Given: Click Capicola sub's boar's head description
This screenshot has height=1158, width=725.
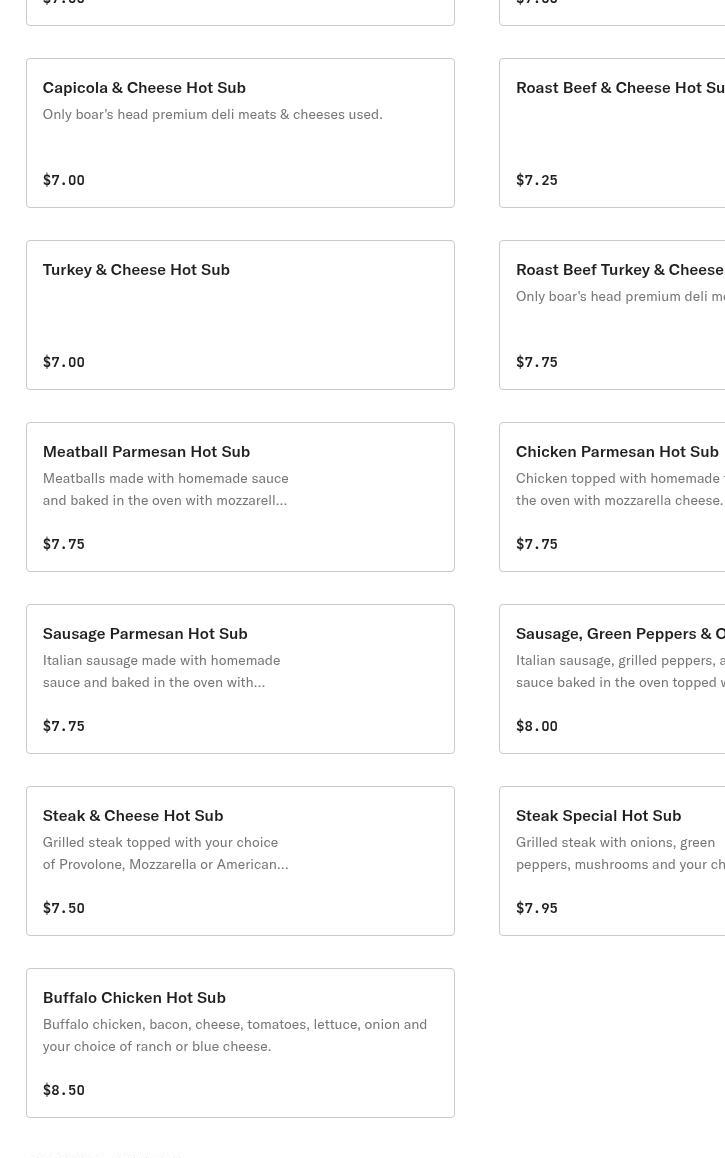Looking at the screenshot, I should [212, 114].
